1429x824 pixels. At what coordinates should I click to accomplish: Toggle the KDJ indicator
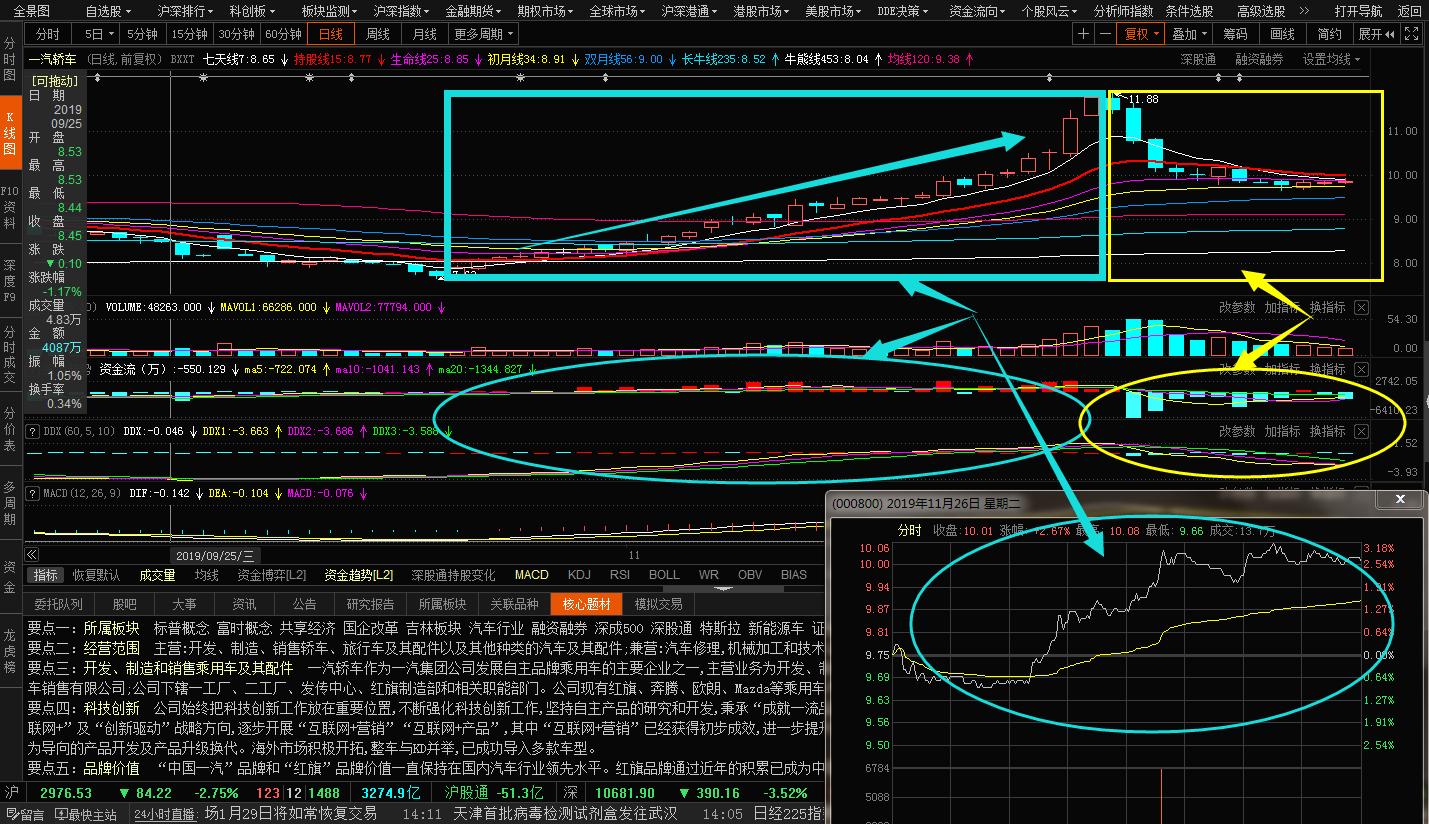579,575
